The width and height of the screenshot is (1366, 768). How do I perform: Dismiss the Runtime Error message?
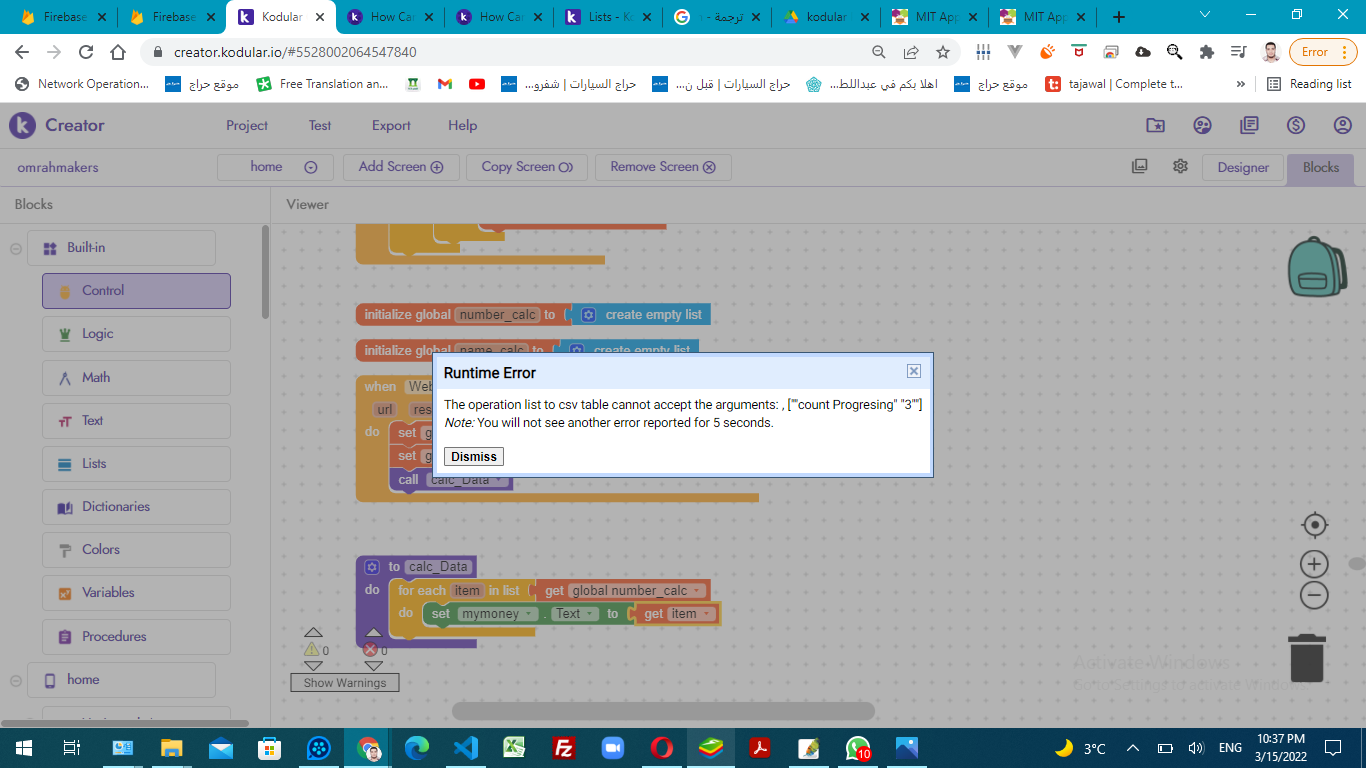[x=474, y=456]
